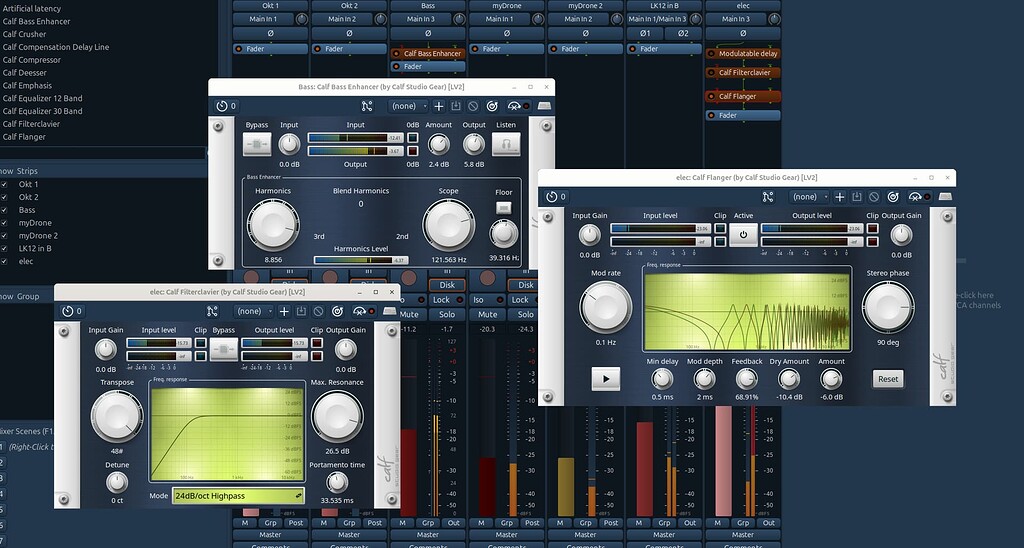Add new preset in Filterclavier window
This screenshot has height=548, width=1024.
(x=284, y=312)
